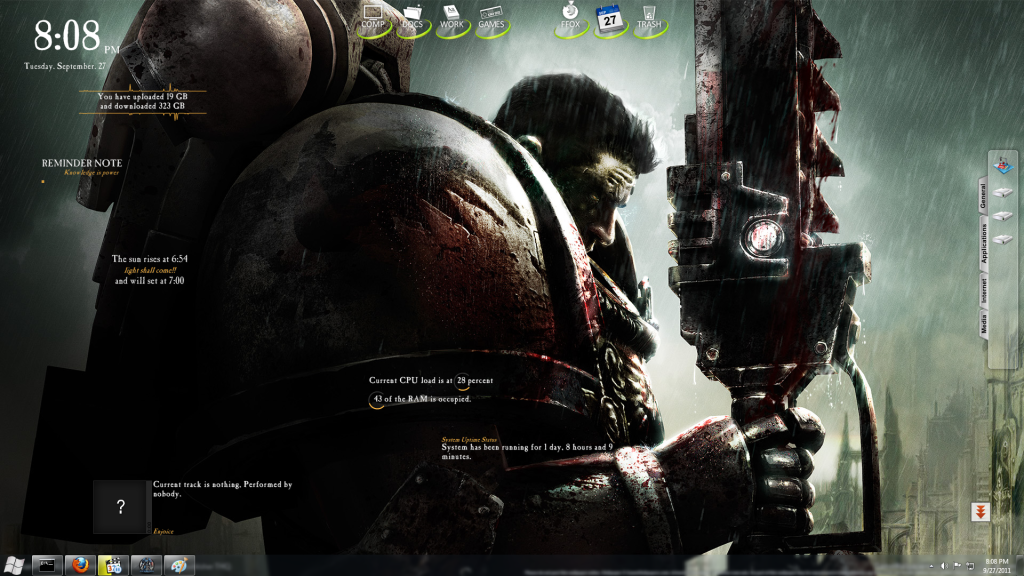Select the Internet sidebar tab
The width and height of the screenshot is (1024, 576).
tap(983, 291)
